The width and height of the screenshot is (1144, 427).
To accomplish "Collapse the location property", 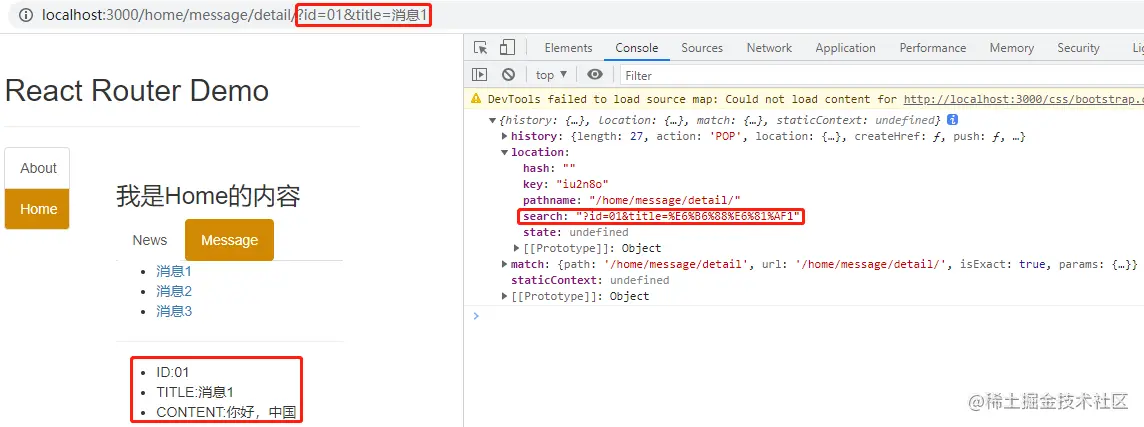I will 504,153.
